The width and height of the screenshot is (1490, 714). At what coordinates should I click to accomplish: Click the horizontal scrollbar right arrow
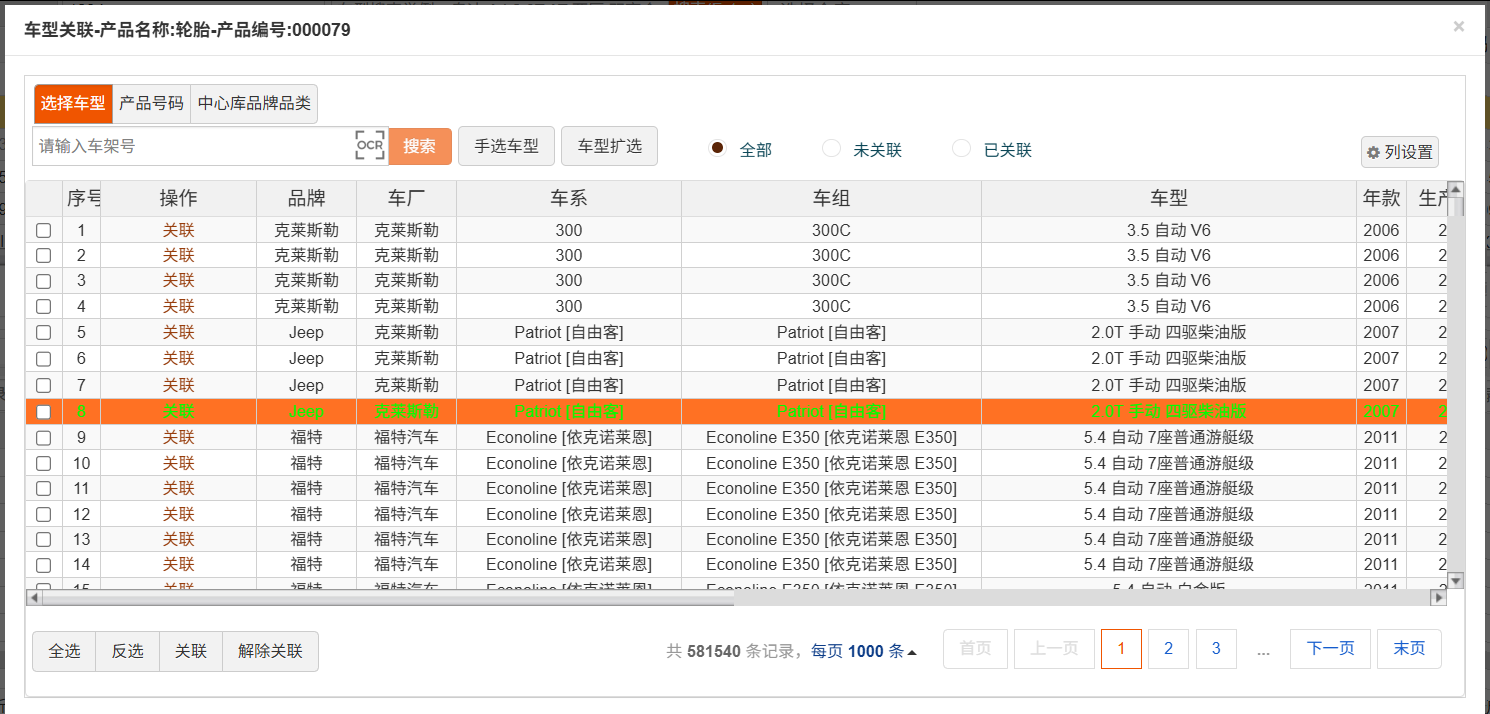tap(1438, 597)
